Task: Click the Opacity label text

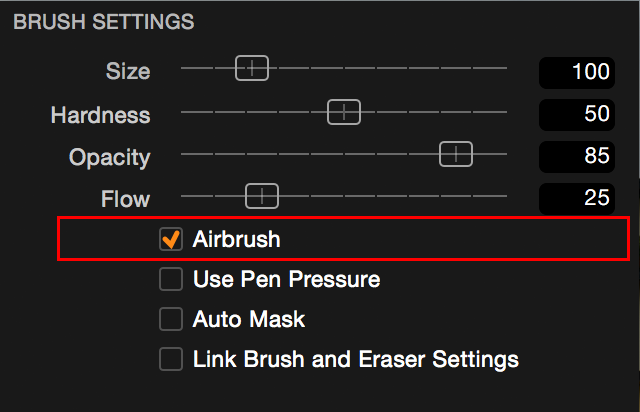Action: click(x=110, y=158)
